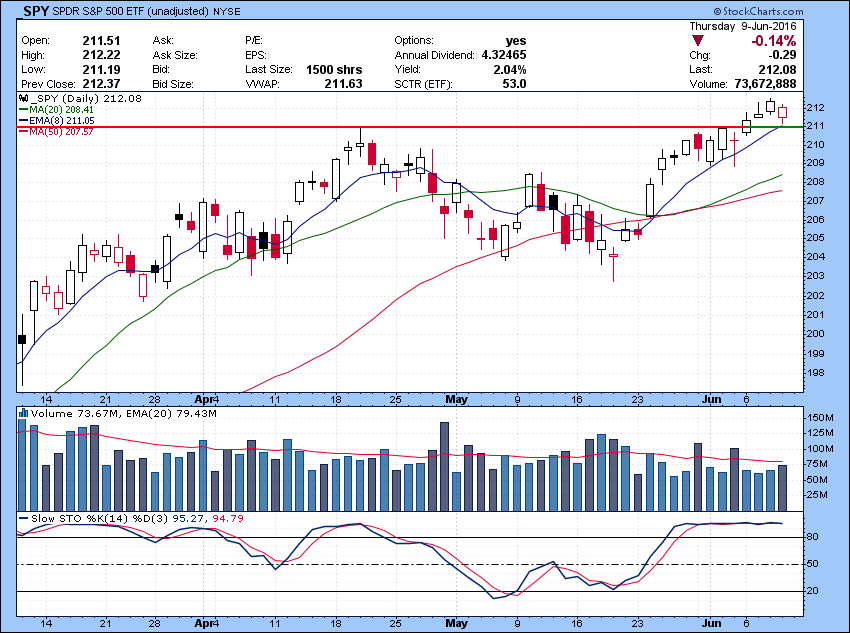The width and height of the screenshot is (850, 633).
Task: Select the Yield value 2.04%
Action: click(x=510, y=69)
